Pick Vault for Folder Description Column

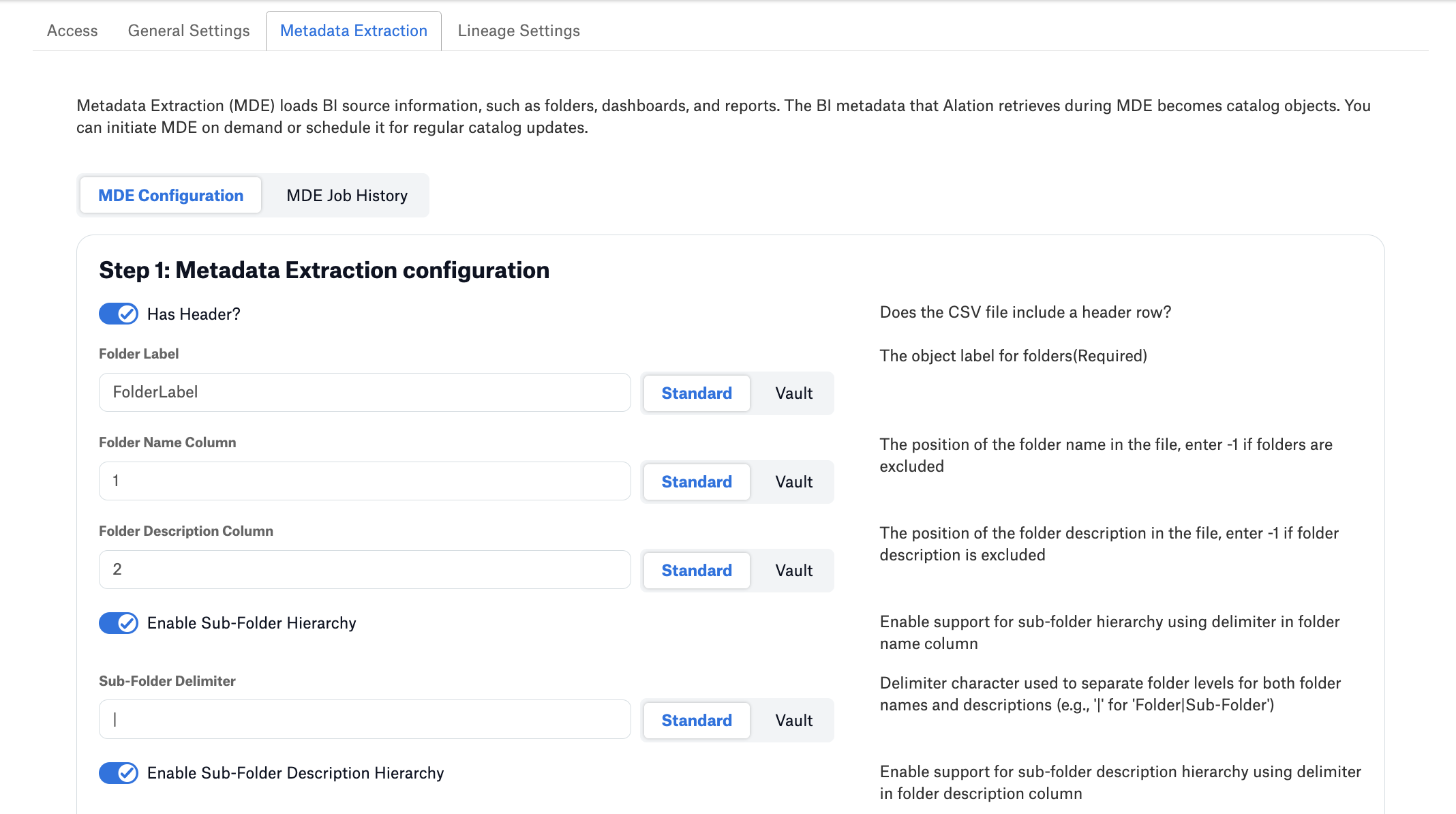click(793, 571)
